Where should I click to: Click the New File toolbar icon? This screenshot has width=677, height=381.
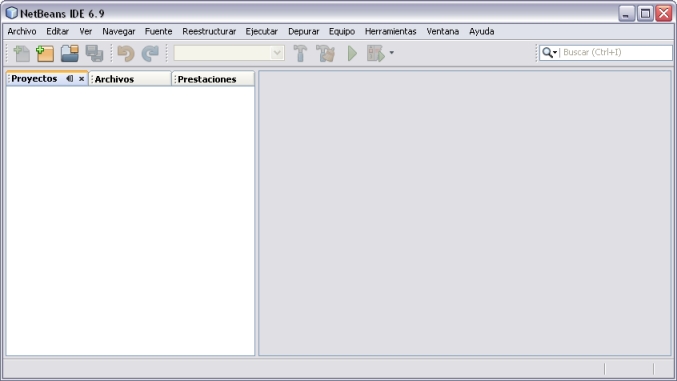point(22,54)
